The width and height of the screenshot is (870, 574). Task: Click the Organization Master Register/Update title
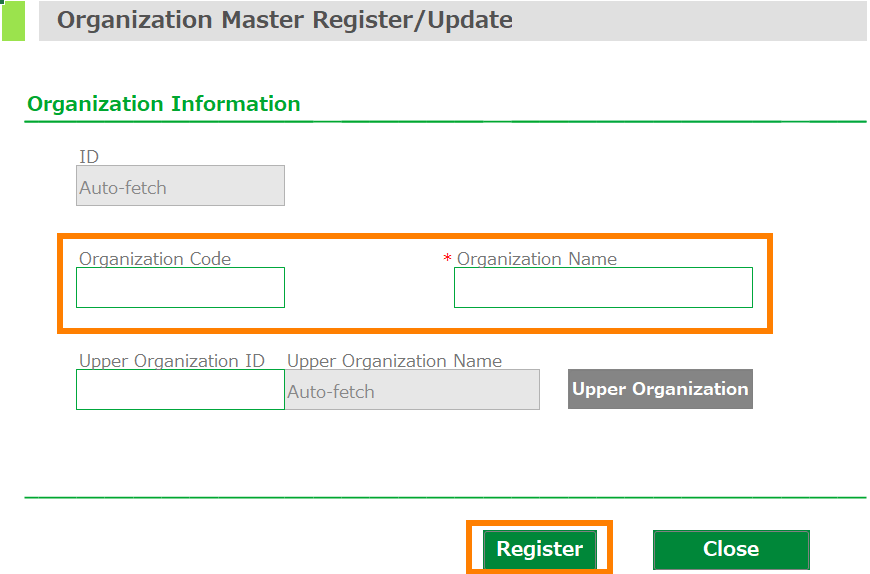(x=285, y=20)
